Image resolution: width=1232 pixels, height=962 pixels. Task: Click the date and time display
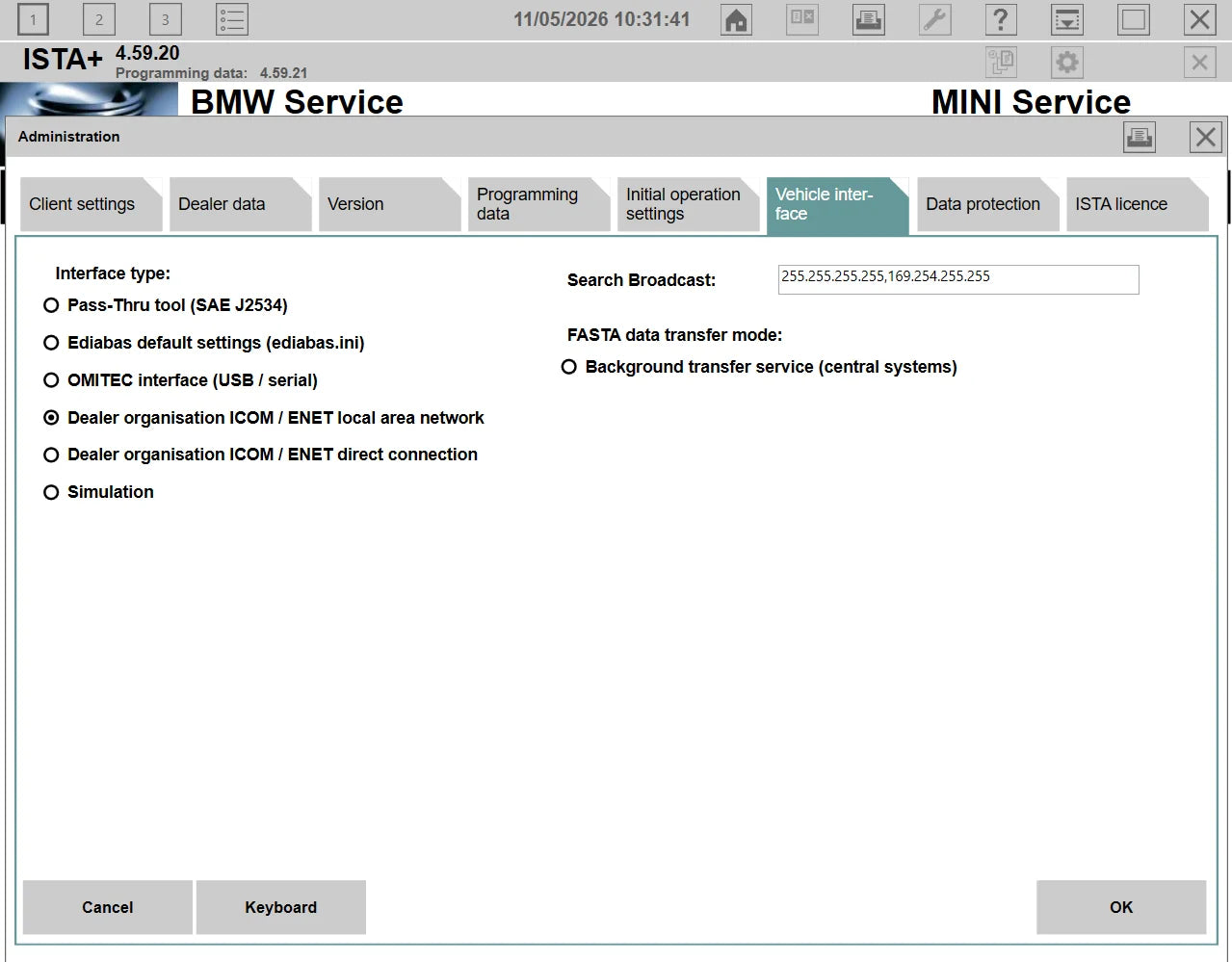[602, 19]
